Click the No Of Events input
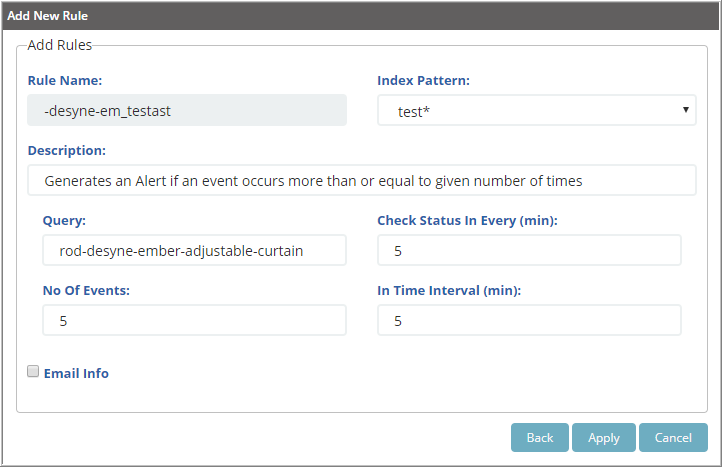Screen dimensions: 722x467 194,320
